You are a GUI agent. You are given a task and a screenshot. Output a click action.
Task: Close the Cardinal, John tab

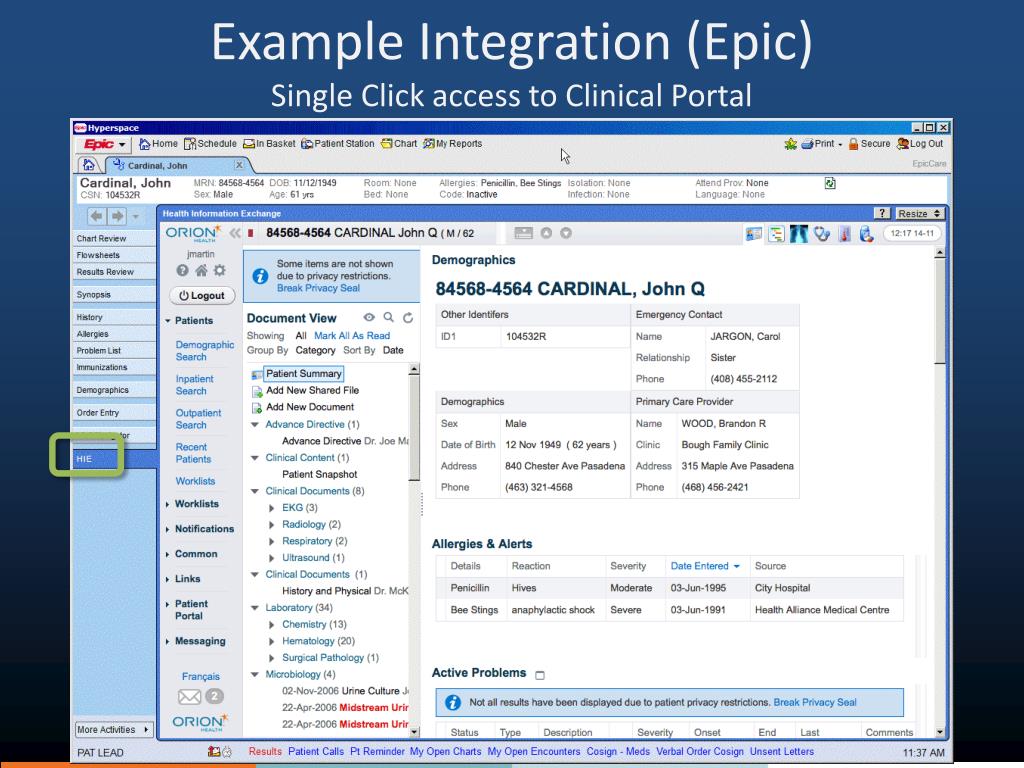239,165
